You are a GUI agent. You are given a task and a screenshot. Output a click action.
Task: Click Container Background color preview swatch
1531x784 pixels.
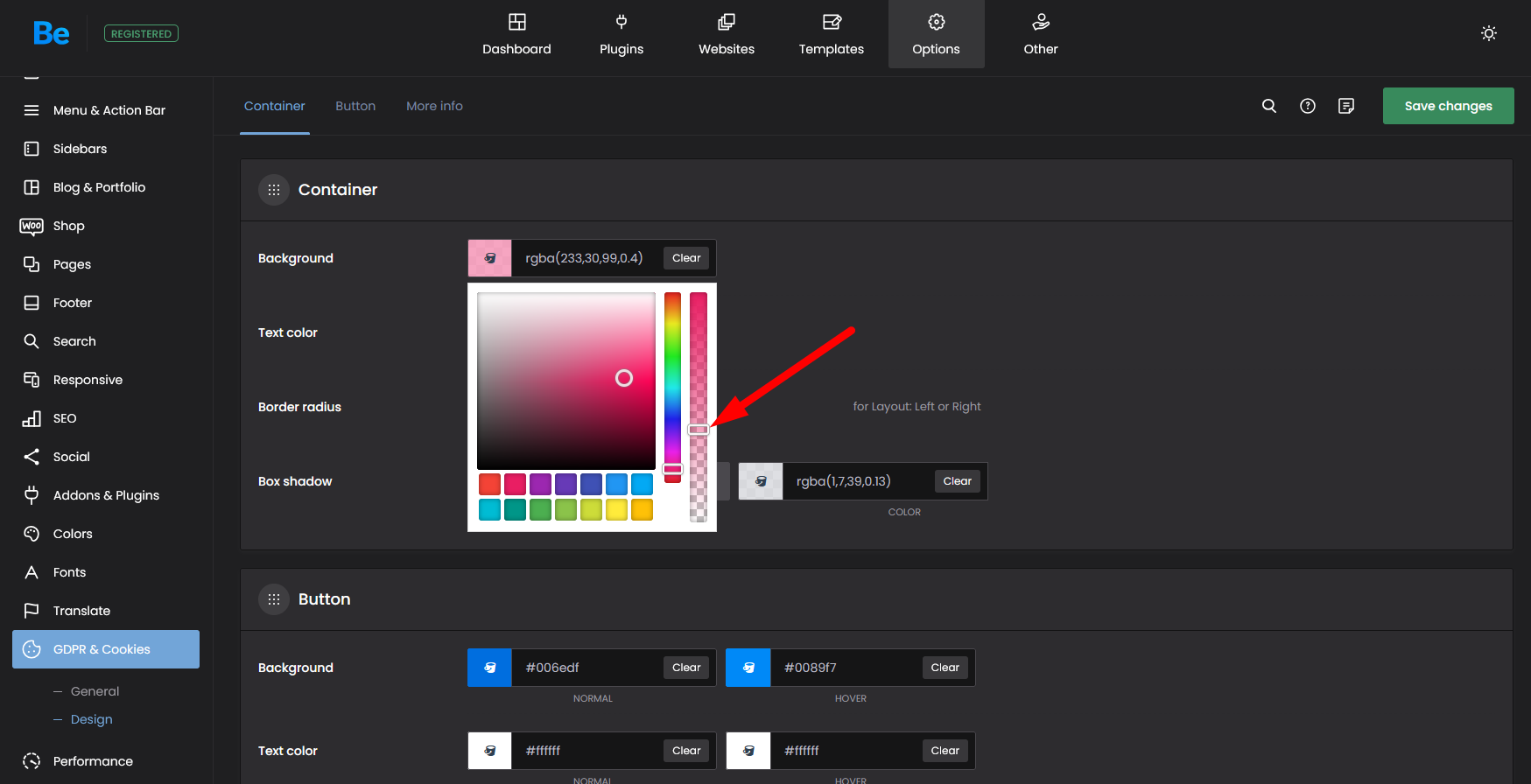click(490, 258)
